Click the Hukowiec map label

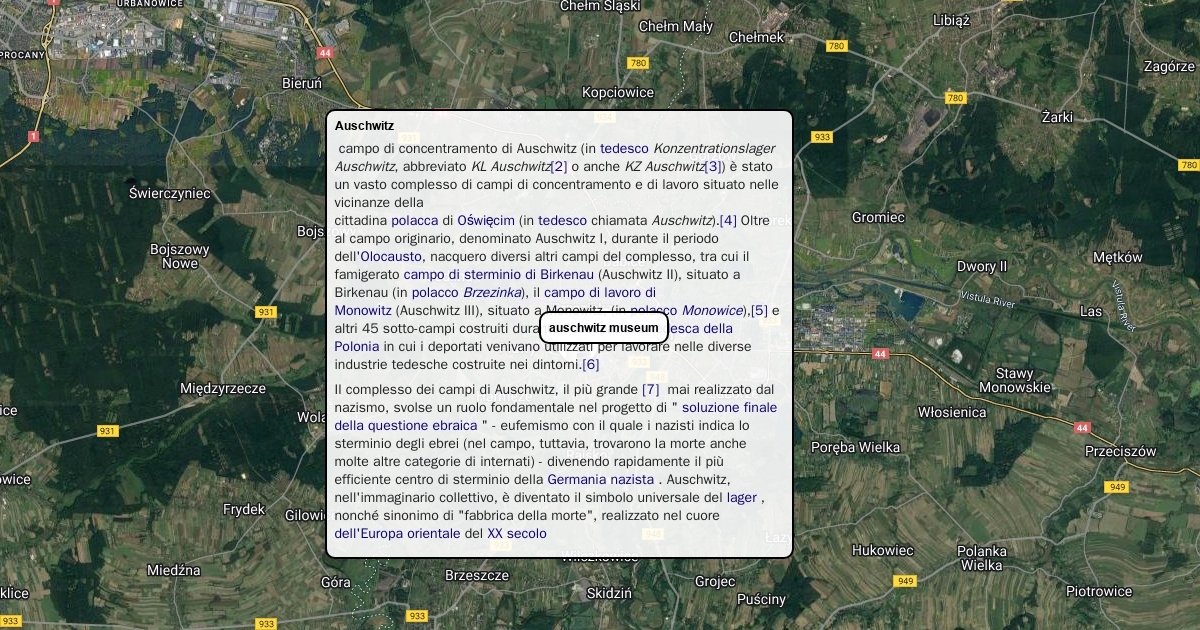pos(883,550)
